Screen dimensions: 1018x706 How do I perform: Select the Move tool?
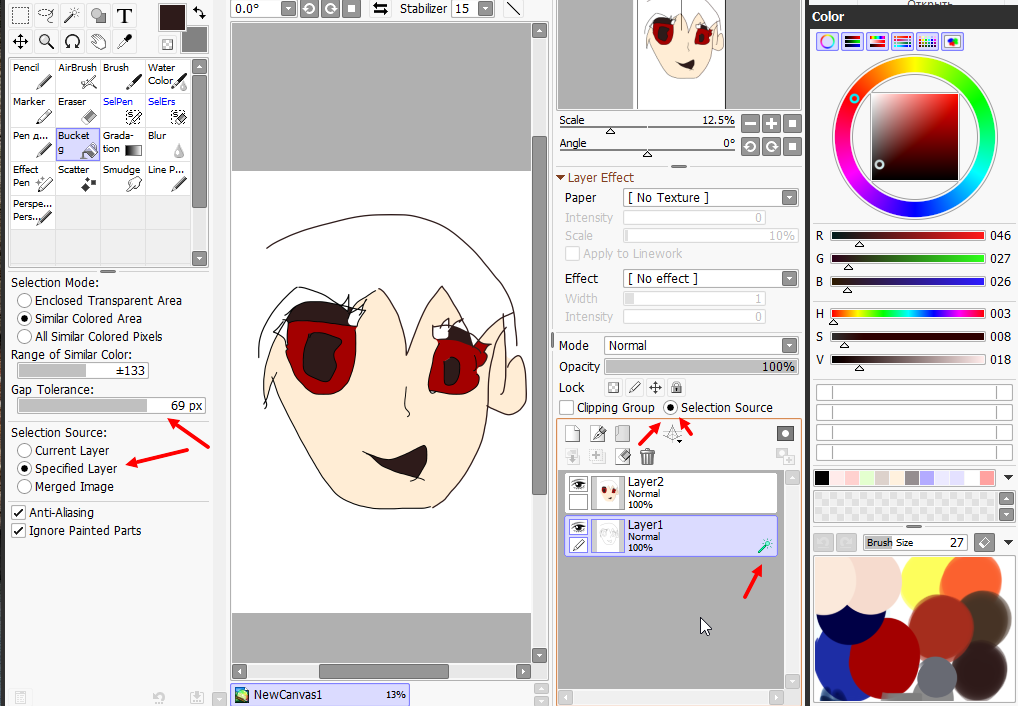click(x=21, y=42)
